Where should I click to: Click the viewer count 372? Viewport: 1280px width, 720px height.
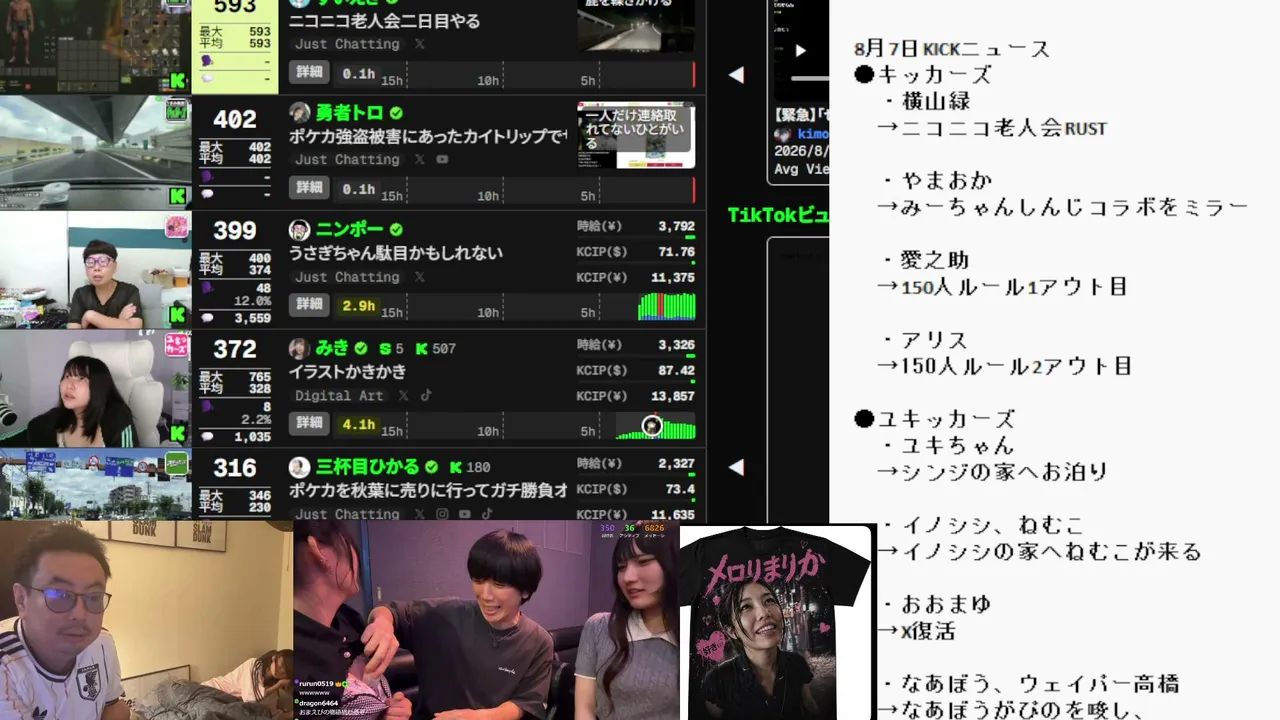click(235, 349)
